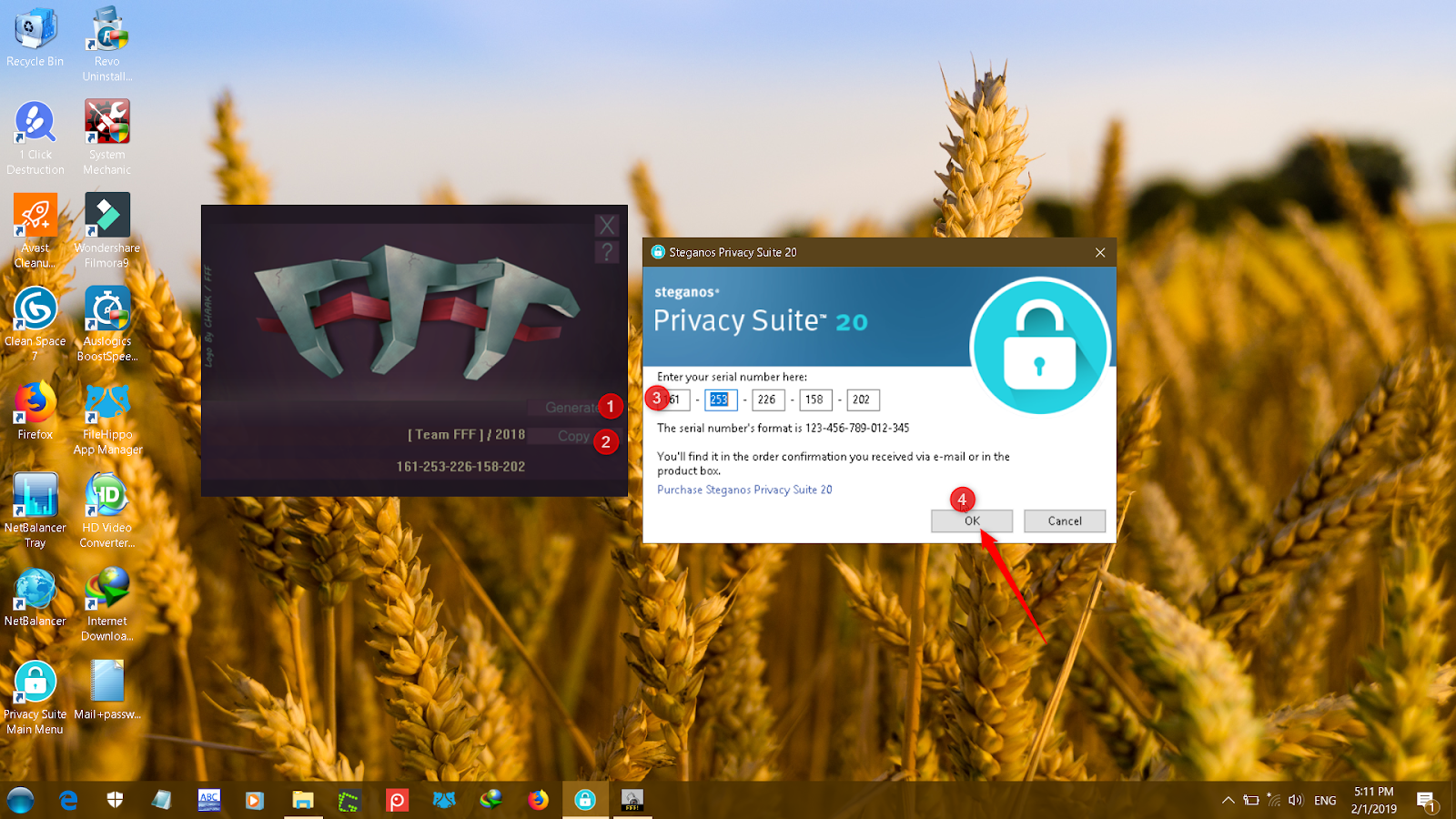1456x819 pixels.
Task: Open the ABC app in the taskbar
Action: pyautogui.click(x=209, y=800)
